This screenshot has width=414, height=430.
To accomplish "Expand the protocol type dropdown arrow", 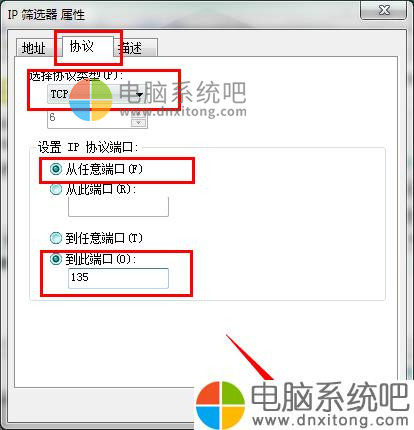I will (x=140, y=95).
